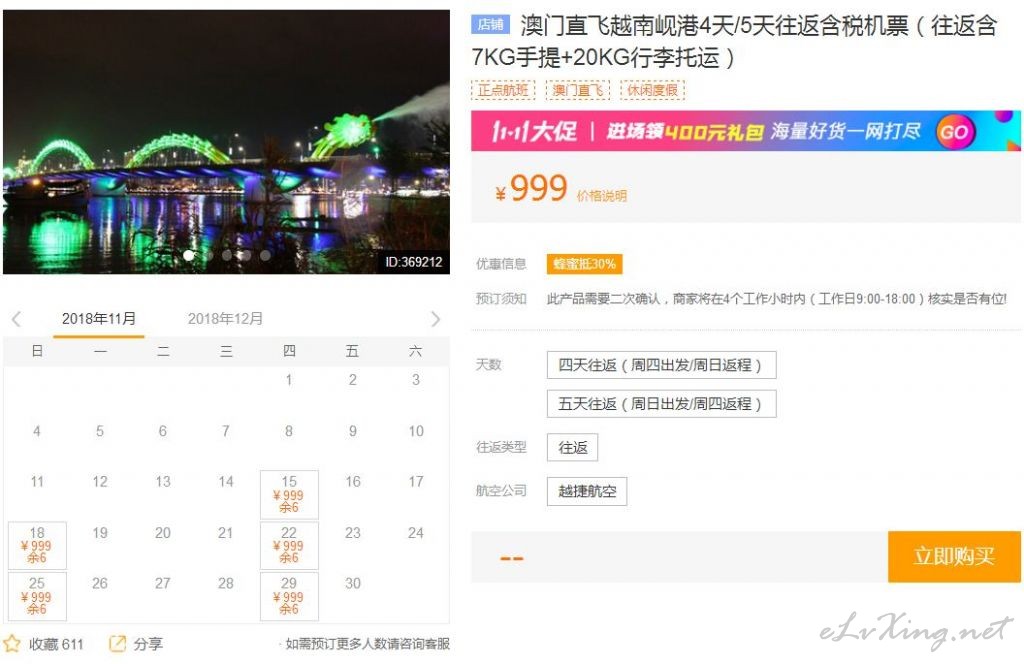The image size is (1024, 664).
Task: Click the 分享 share label
Action: (x=148, y=644)
